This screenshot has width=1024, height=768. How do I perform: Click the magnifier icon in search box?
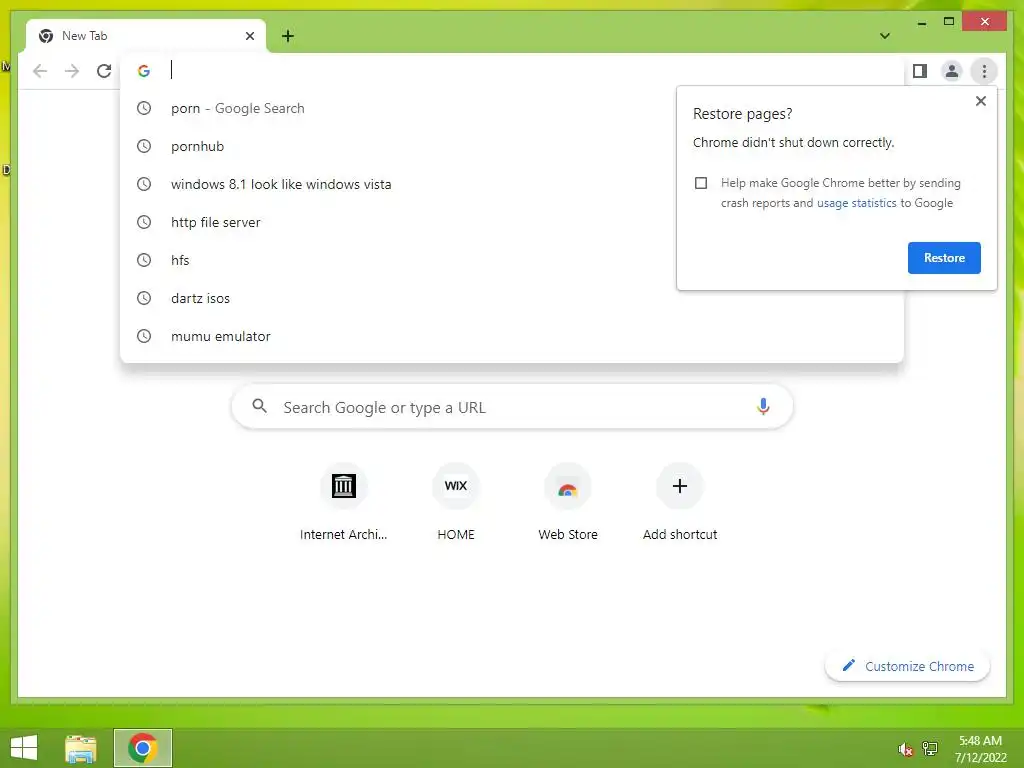pyautogui.click(x=259, y=406)
